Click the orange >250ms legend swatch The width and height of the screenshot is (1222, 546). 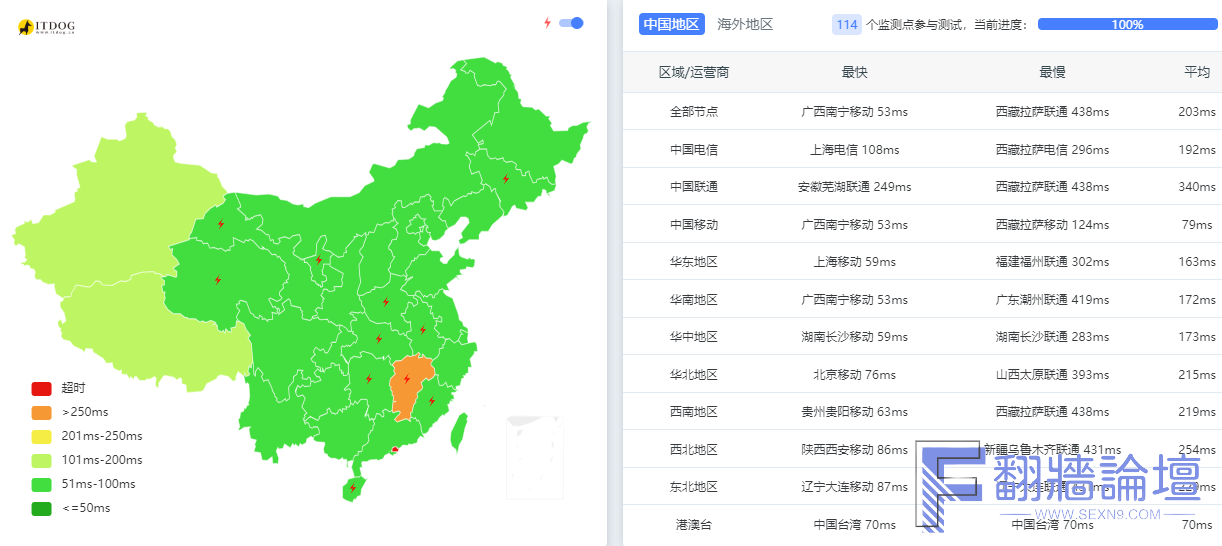41,412
